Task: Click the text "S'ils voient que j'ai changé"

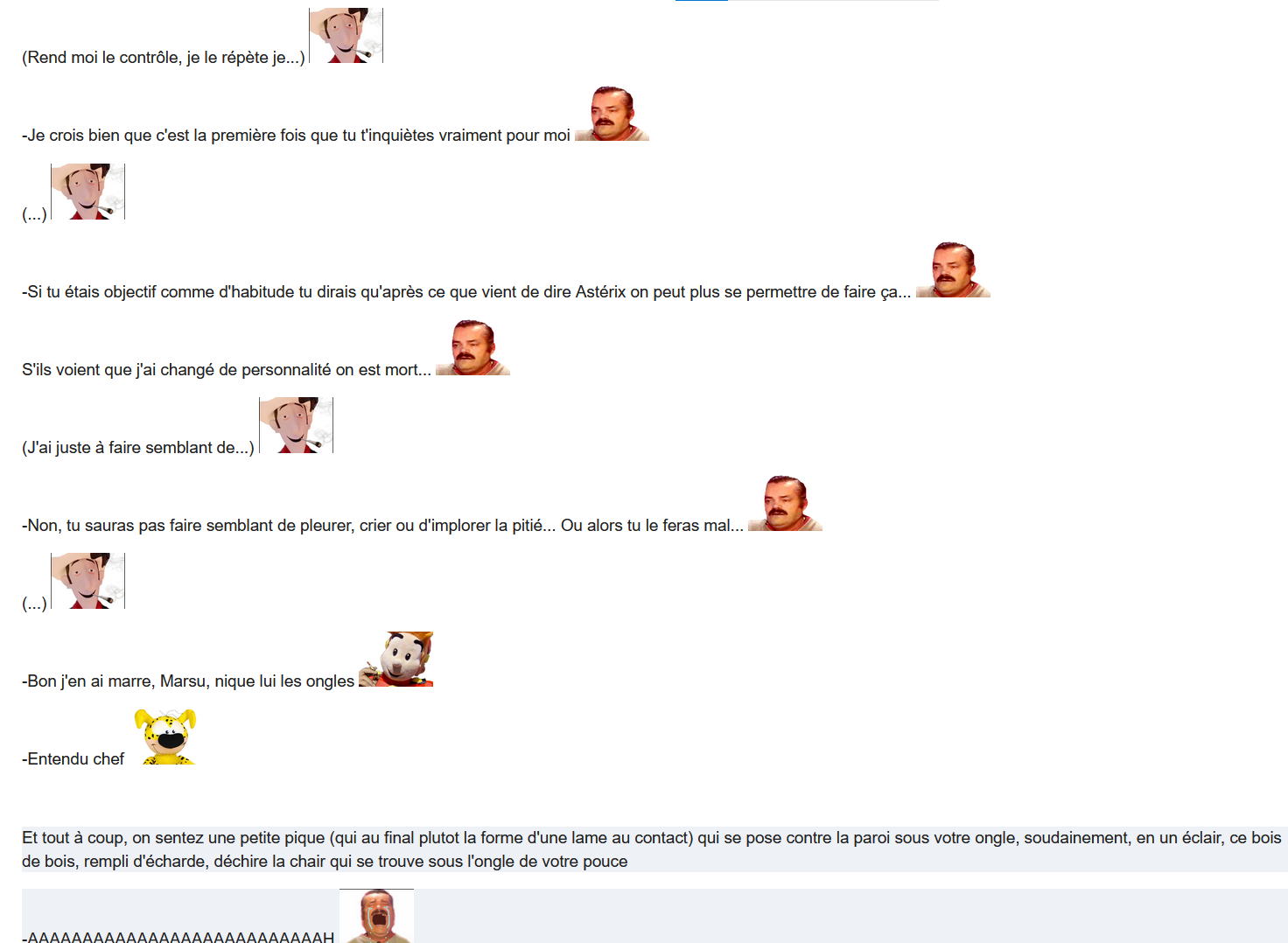Action: pos(118,370)
